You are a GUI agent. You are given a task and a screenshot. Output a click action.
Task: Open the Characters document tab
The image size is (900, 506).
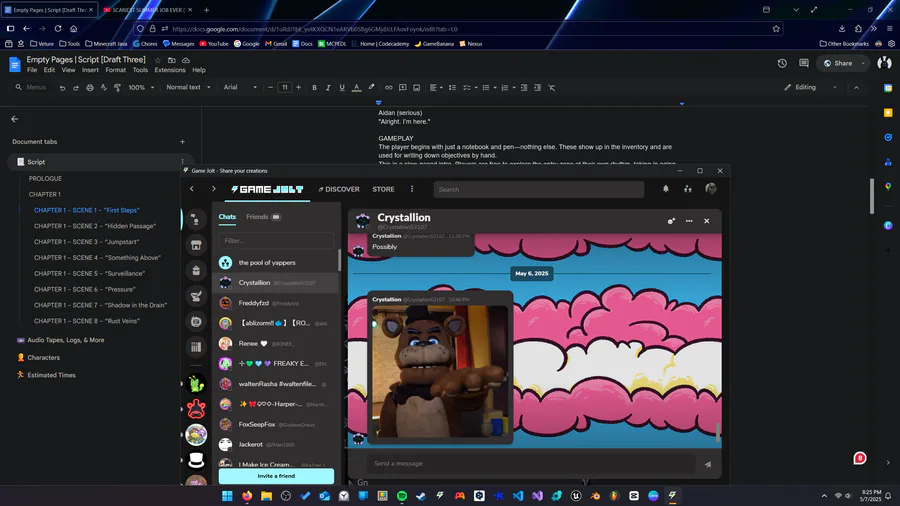click(x=44, y=357)
